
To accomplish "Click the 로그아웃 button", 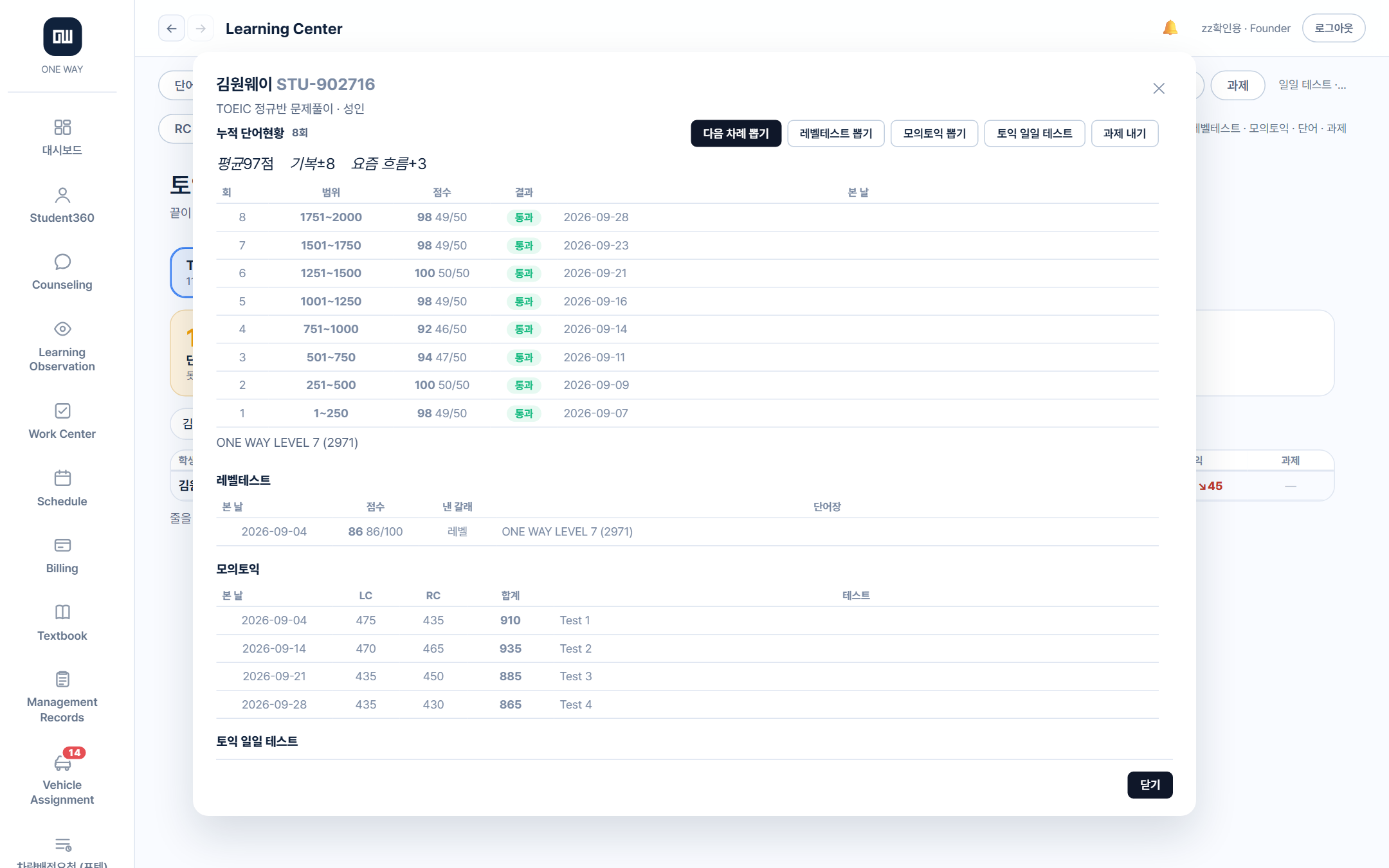I will 1333,28.
